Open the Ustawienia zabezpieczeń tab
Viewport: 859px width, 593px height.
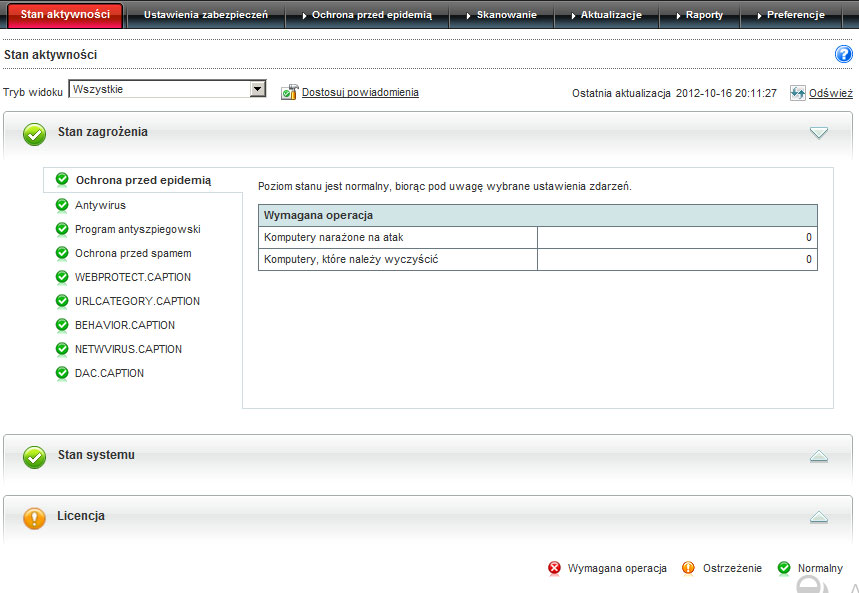205,15
